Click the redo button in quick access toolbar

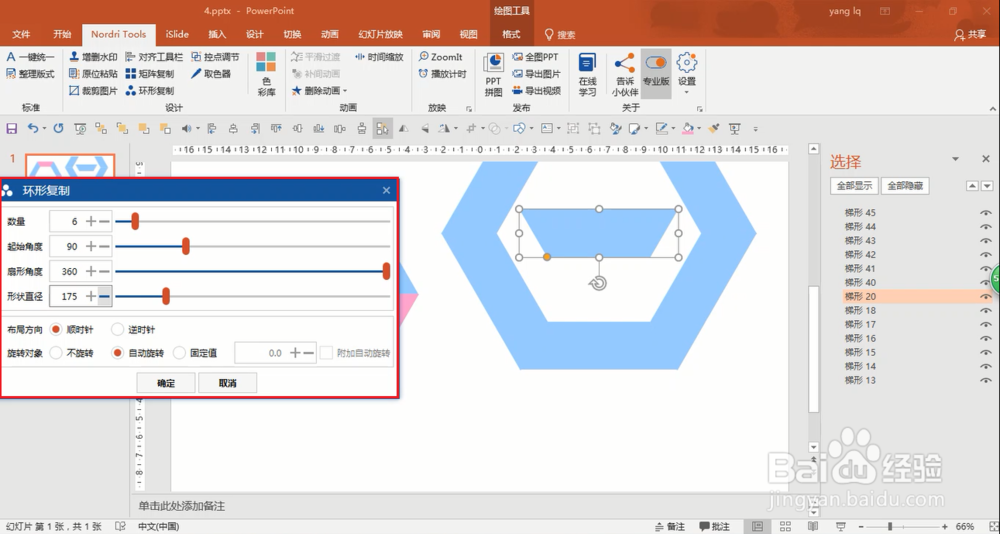coord(58,129)
